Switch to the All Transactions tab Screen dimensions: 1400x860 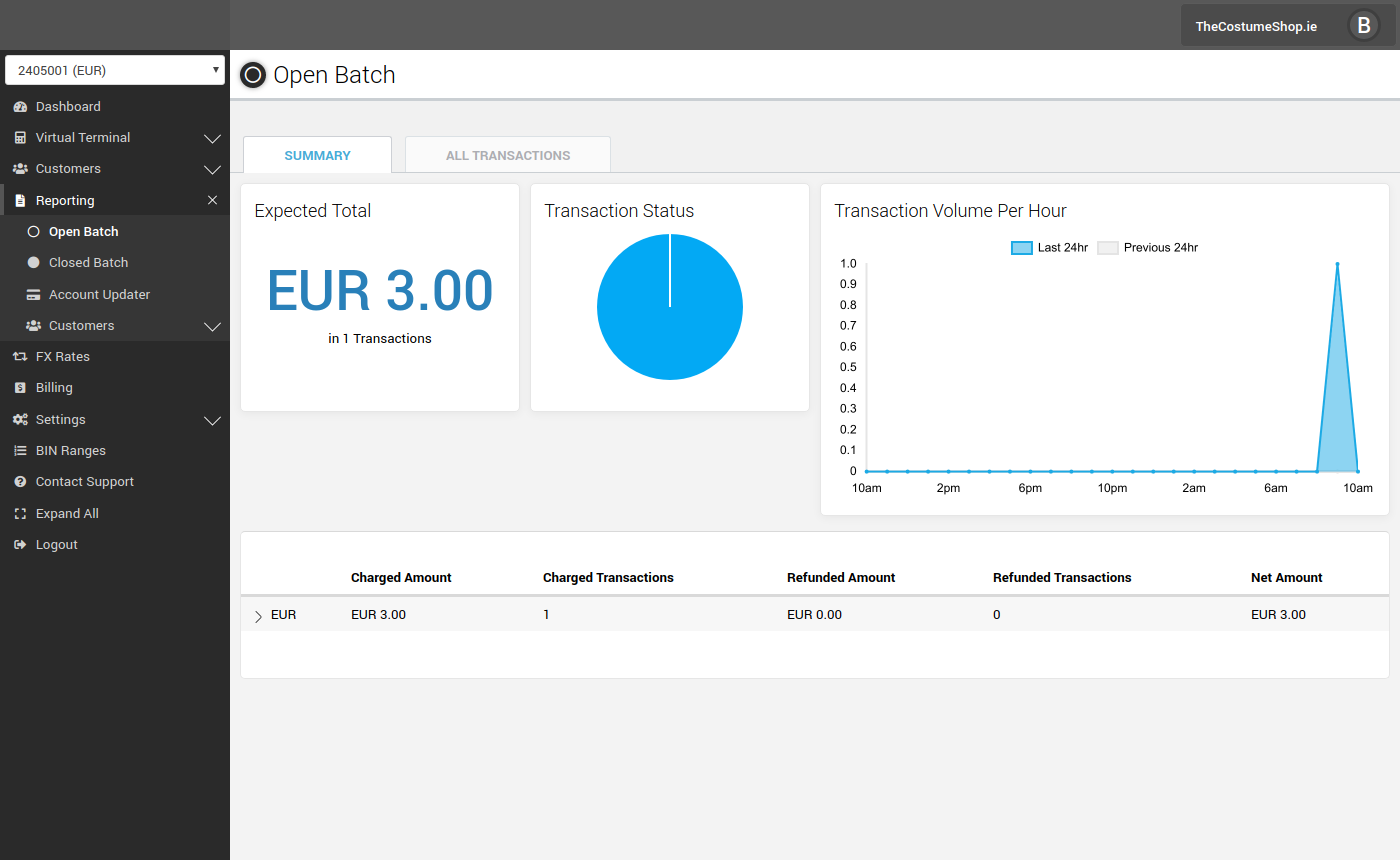pyautogui.click(x=508, y=155)
